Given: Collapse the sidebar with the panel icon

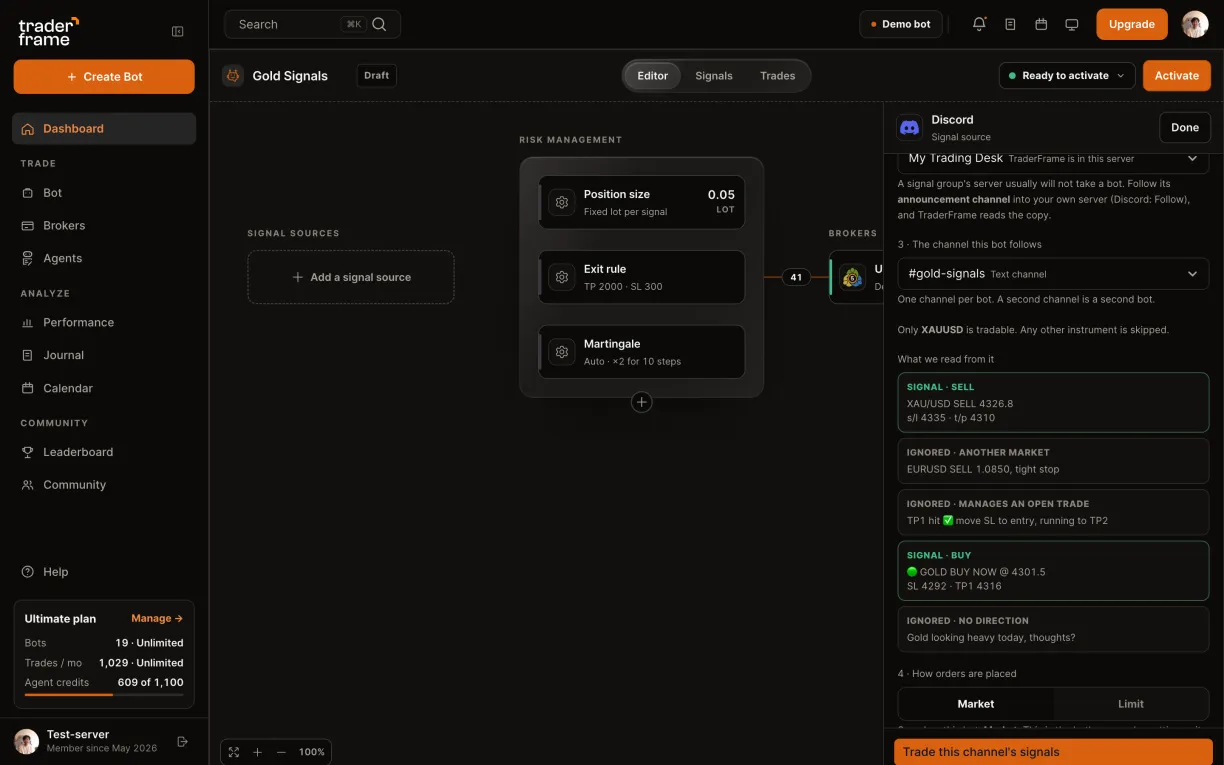Looking at the screenshot, I should tap(178, 31).
